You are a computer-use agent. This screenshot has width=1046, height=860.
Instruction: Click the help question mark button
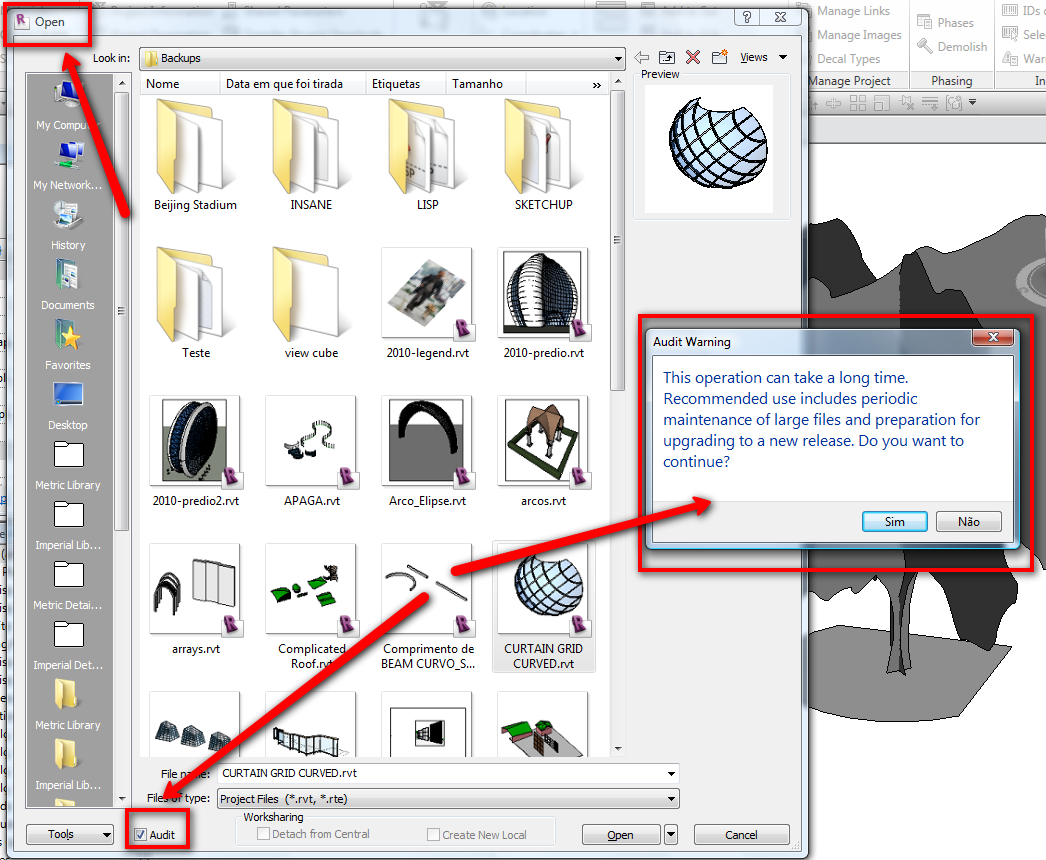point(746,17)
